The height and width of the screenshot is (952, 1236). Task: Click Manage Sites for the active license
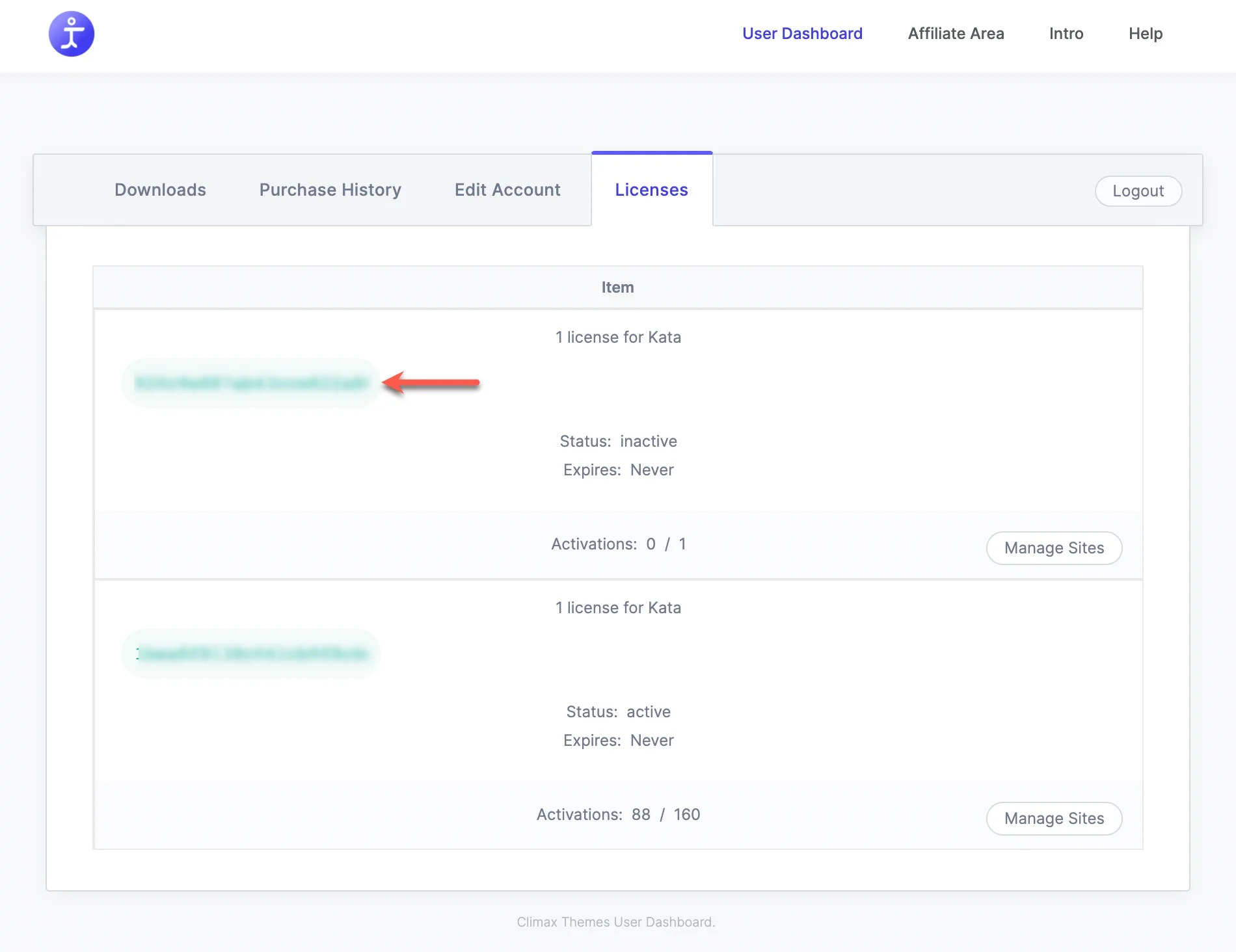pos(1054,819)
